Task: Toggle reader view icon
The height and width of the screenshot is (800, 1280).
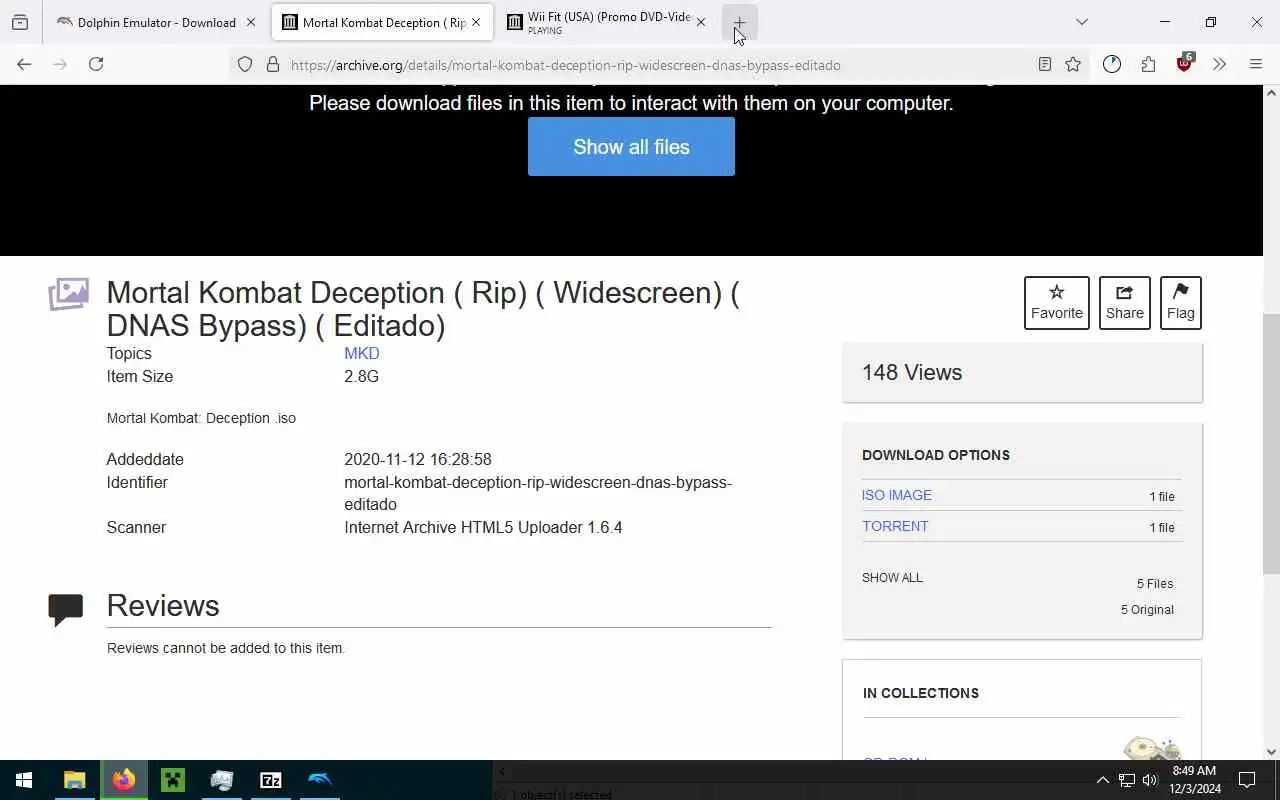Action: pyautogui.click(x=1044, y=64)
